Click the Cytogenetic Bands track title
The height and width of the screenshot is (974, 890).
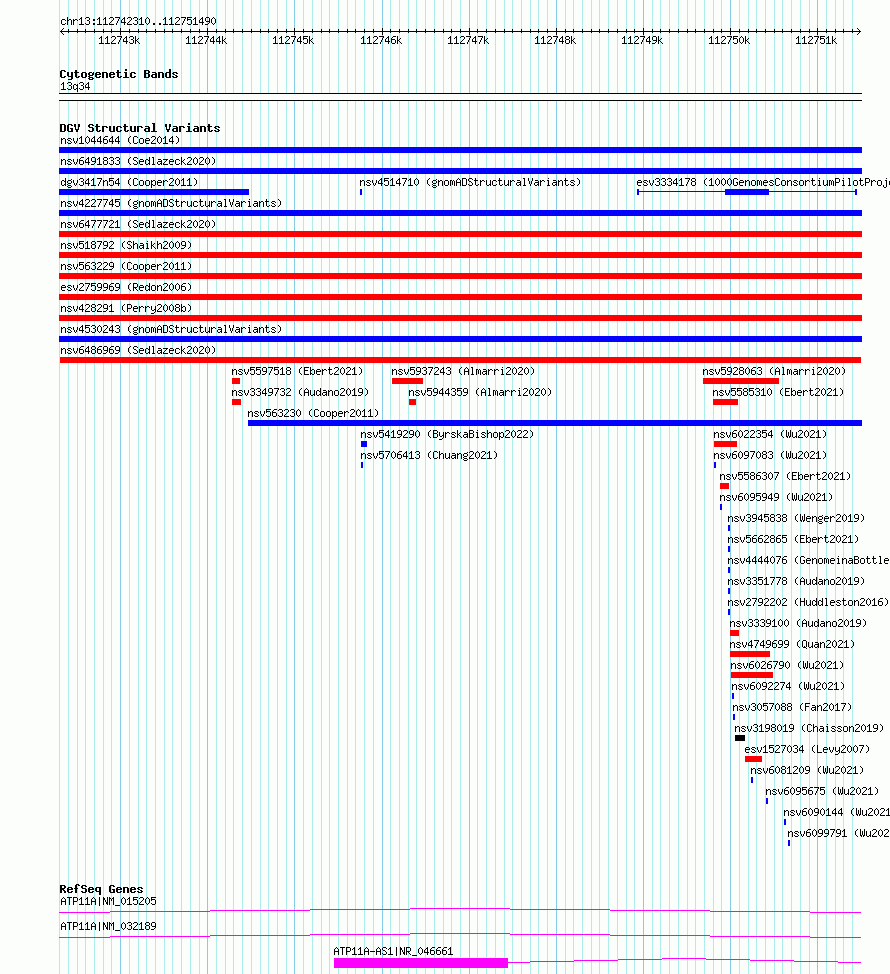click(x=119, y=74)
